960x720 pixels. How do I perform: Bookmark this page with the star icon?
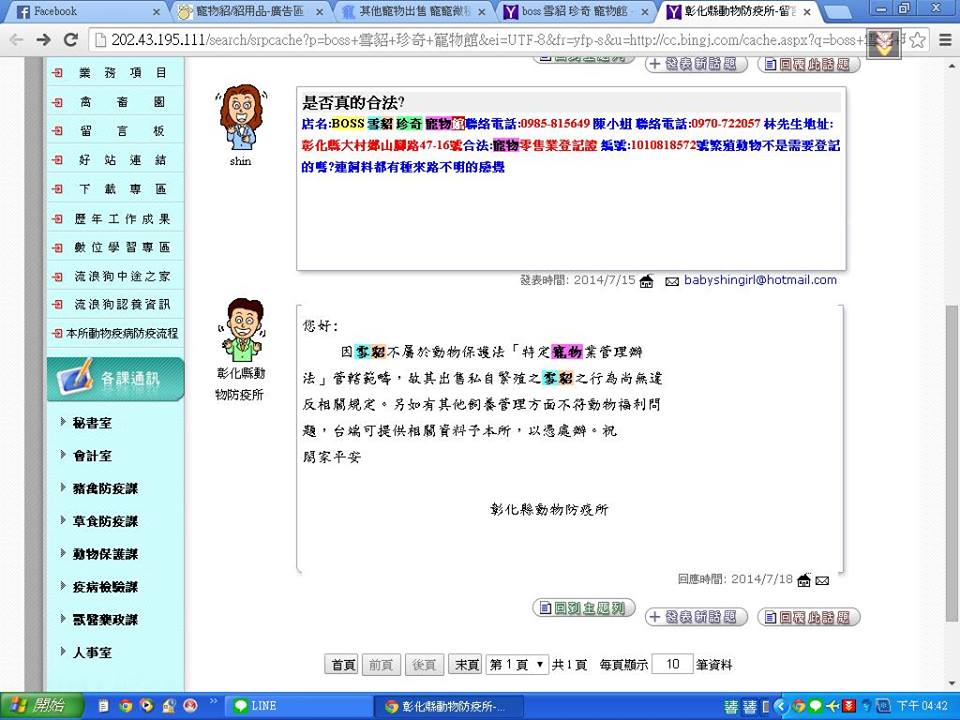coord(917,40)
